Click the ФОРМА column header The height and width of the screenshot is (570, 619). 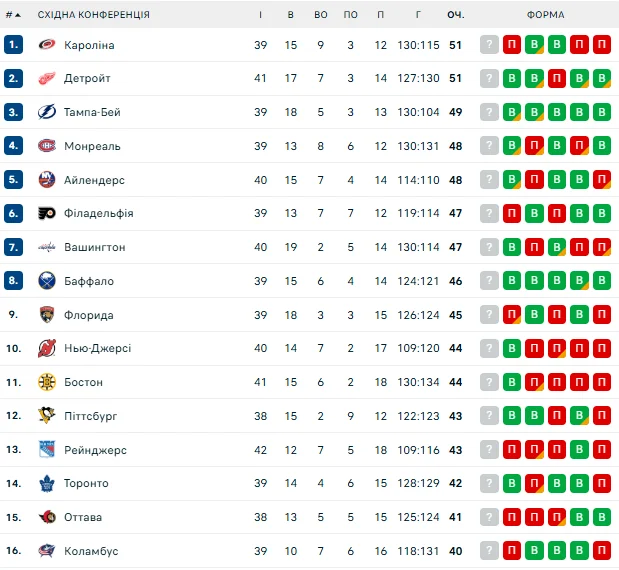tap(545, 15)
